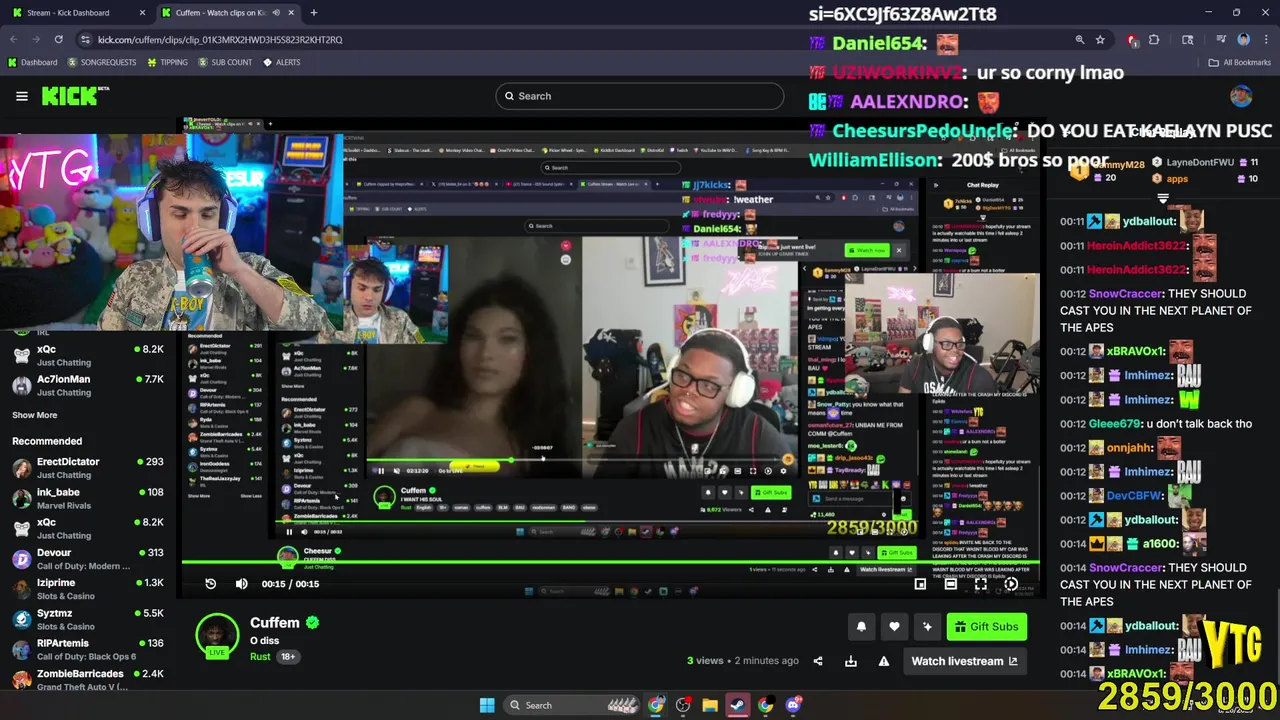Open Devour channel in Recommended
The height and width of the screenshot is (720, 1280).
(x=88, y=558)
